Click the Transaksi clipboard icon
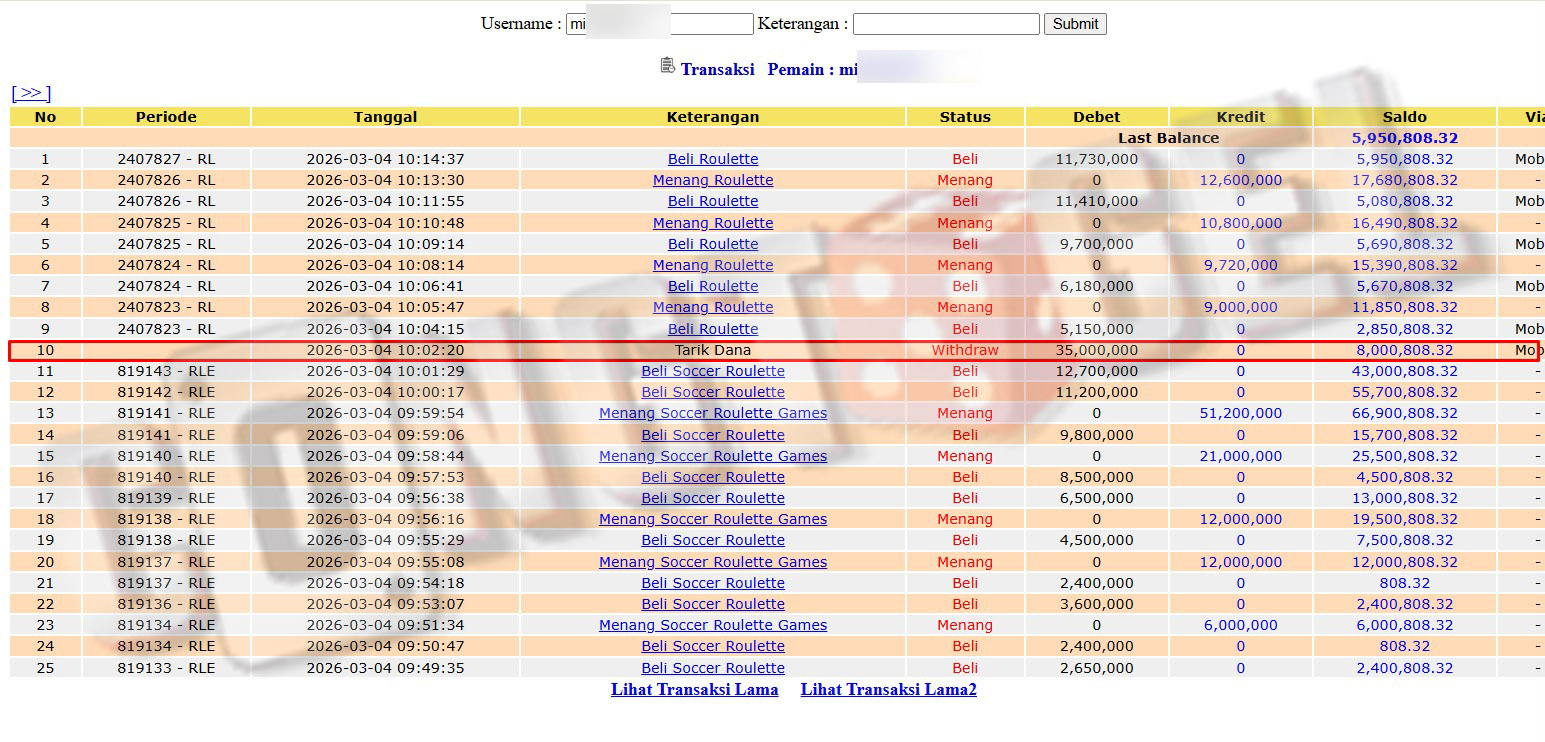Screen dimensions: 1545x742 pyautogui.click(x=667, y=66)
